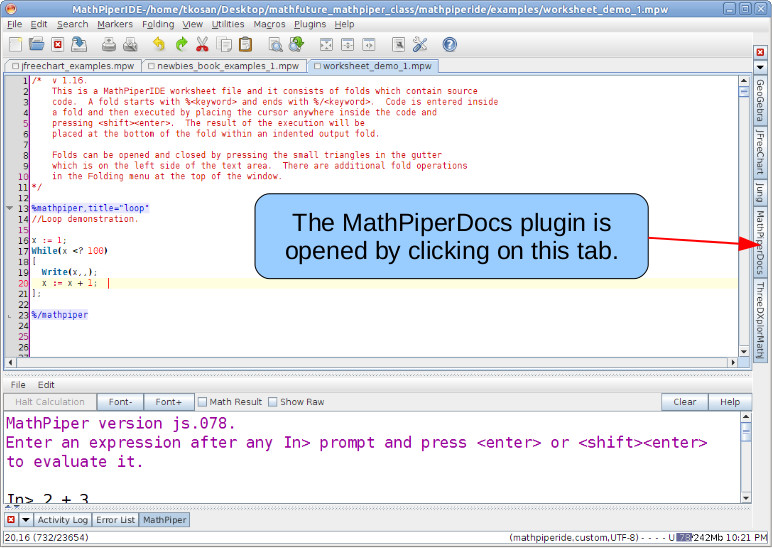Open the GeoGebra side tab
The image size is (772, 548).
[760, 100]
